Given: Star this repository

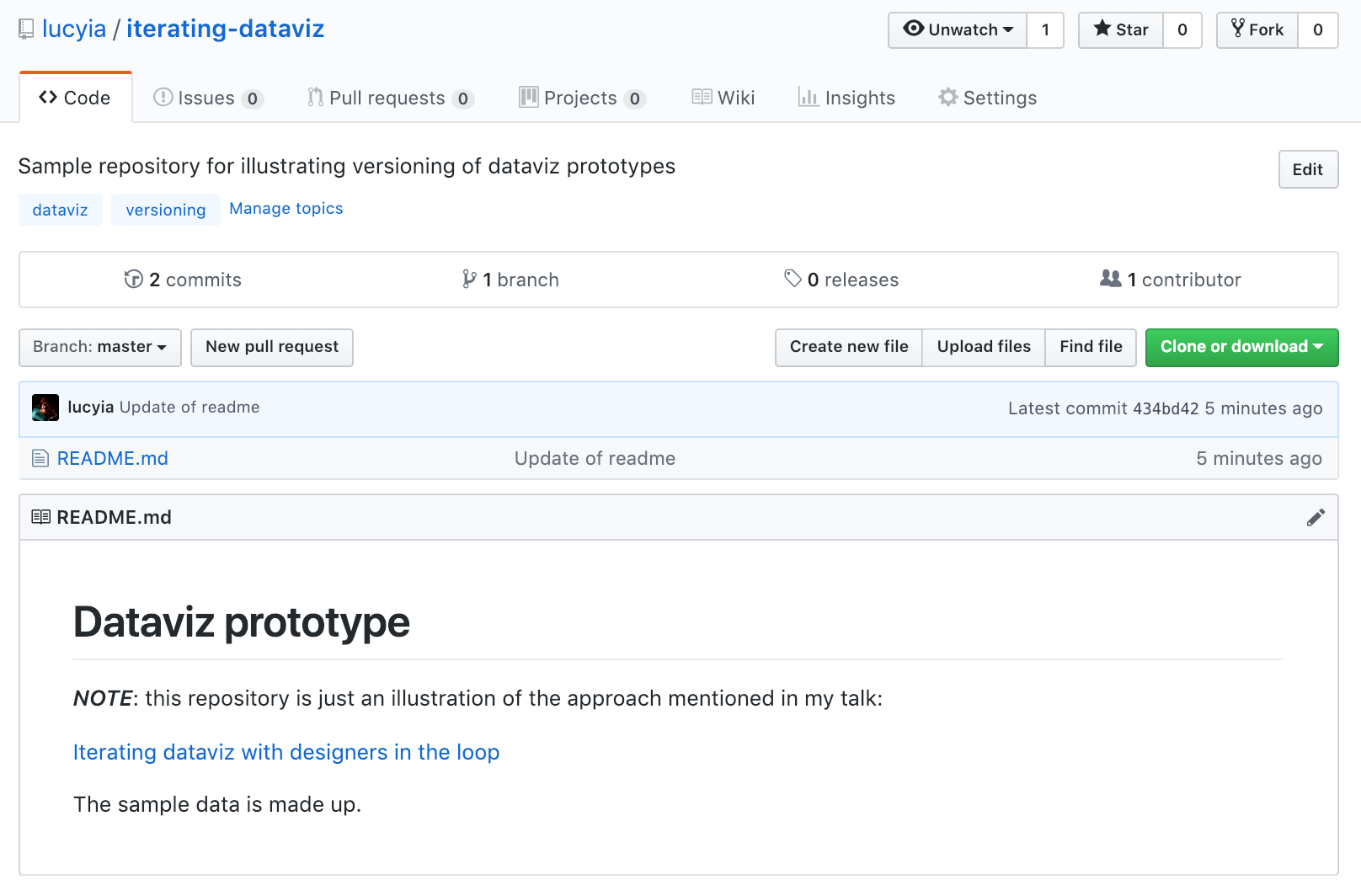Looking at the screenshot, I should (x=1121, y=30).
